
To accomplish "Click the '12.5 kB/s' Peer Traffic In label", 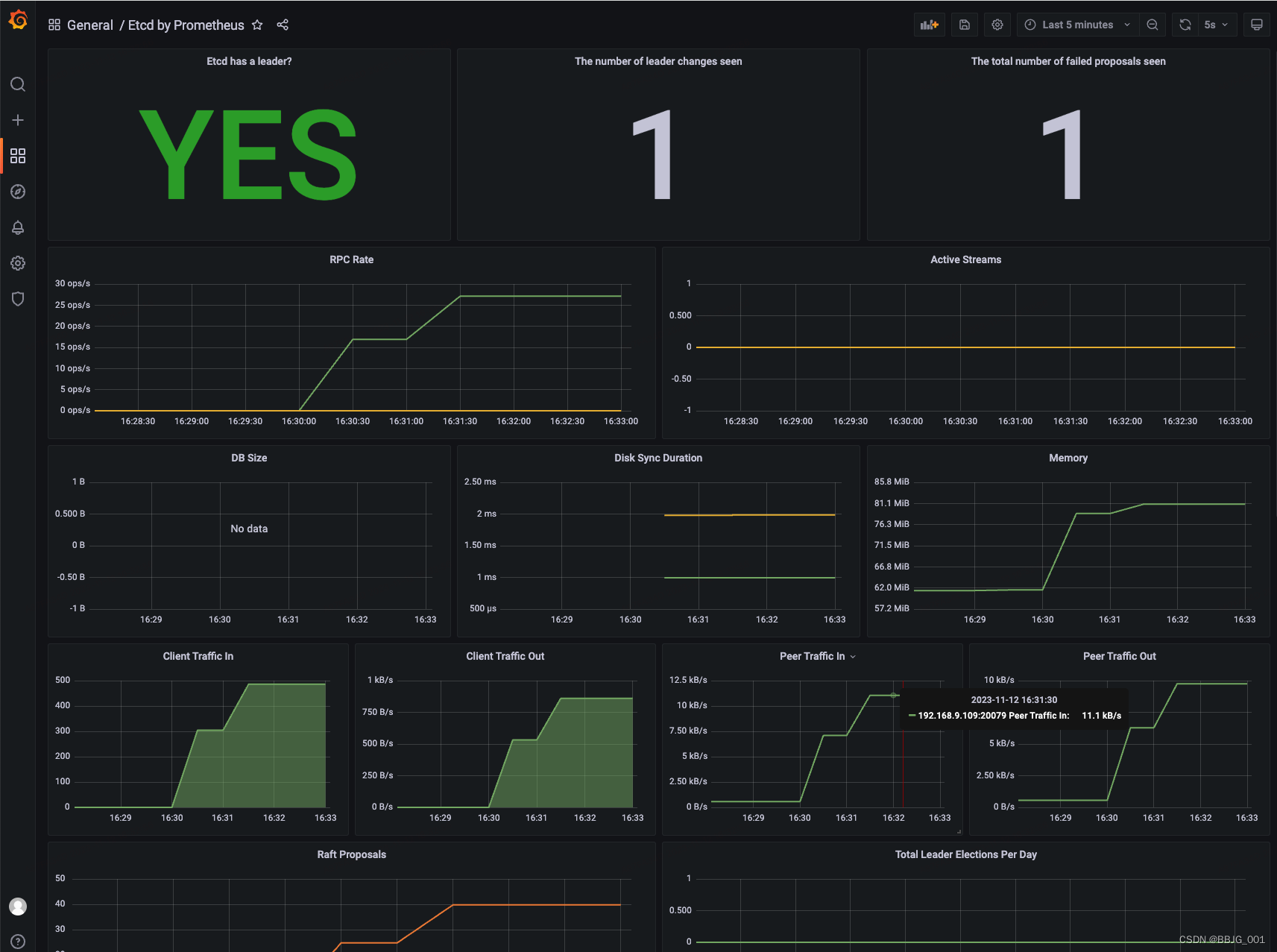I will (x=688, y=680).
